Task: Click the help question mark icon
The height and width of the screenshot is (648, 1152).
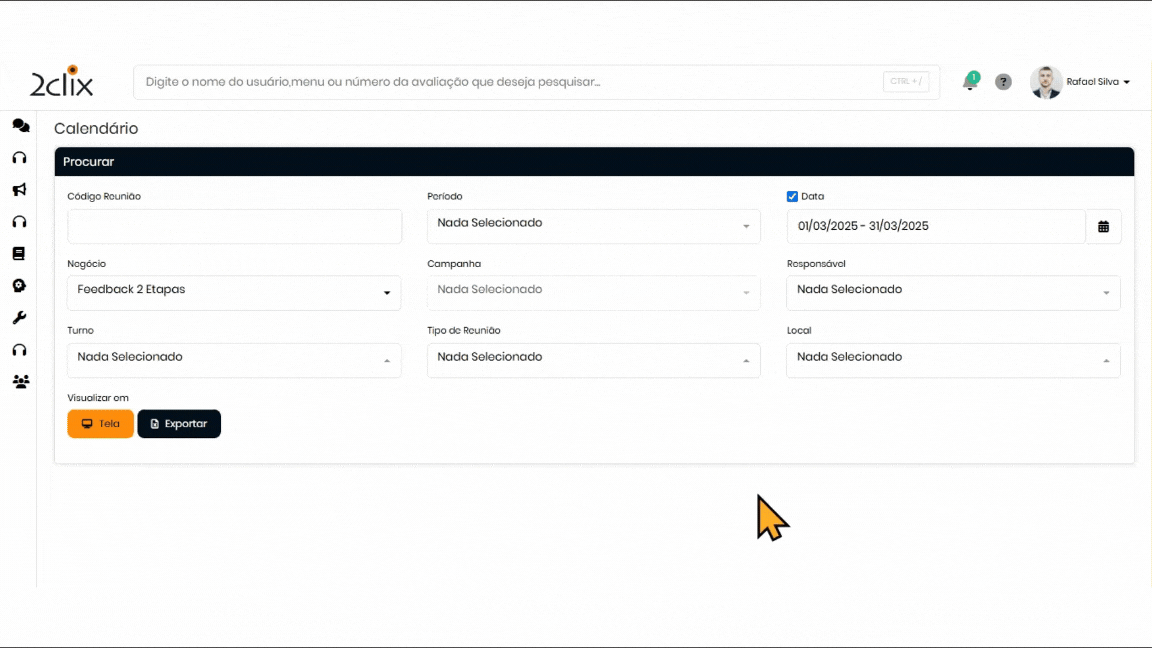Action: pos(1003,82)
